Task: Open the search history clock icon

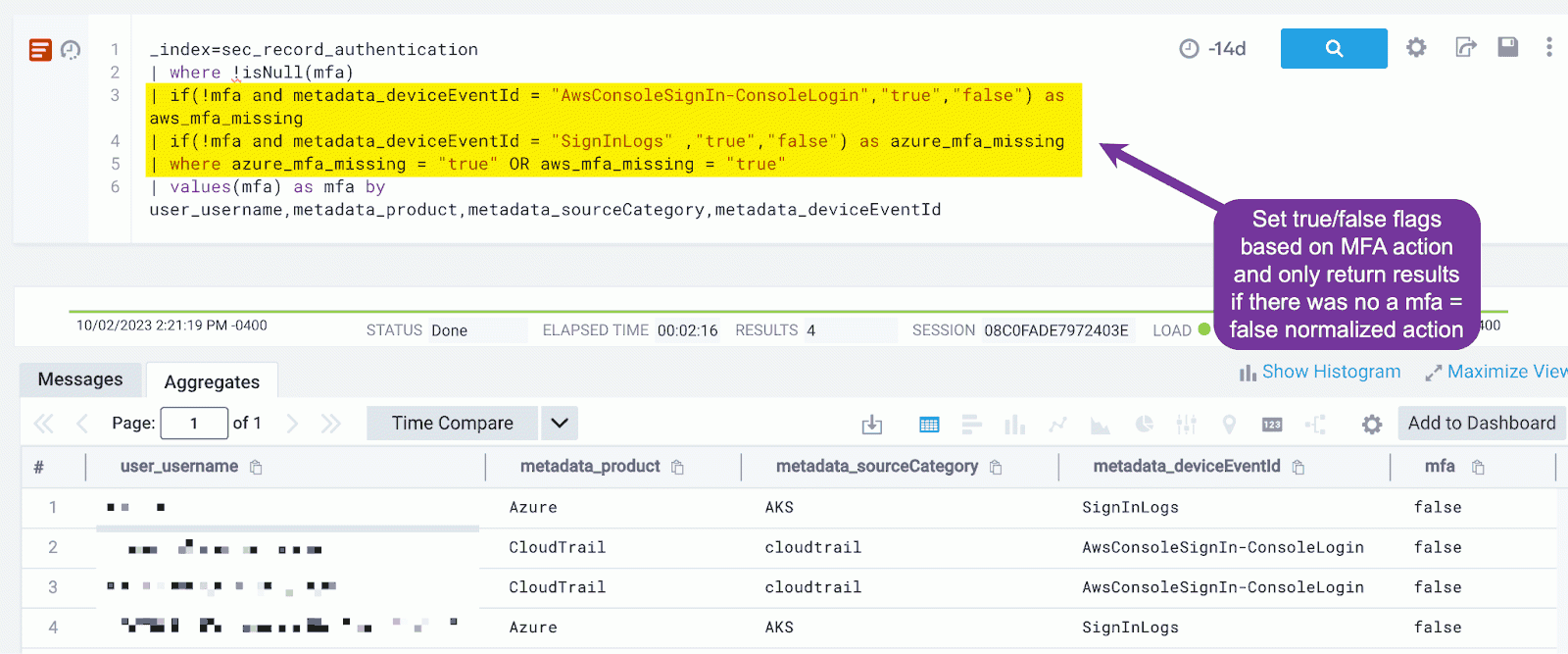Action: click(x=71, y=50)
